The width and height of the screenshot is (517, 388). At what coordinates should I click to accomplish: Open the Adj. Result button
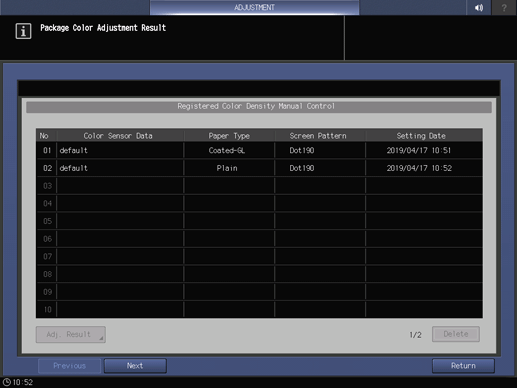tap(71, 334)
